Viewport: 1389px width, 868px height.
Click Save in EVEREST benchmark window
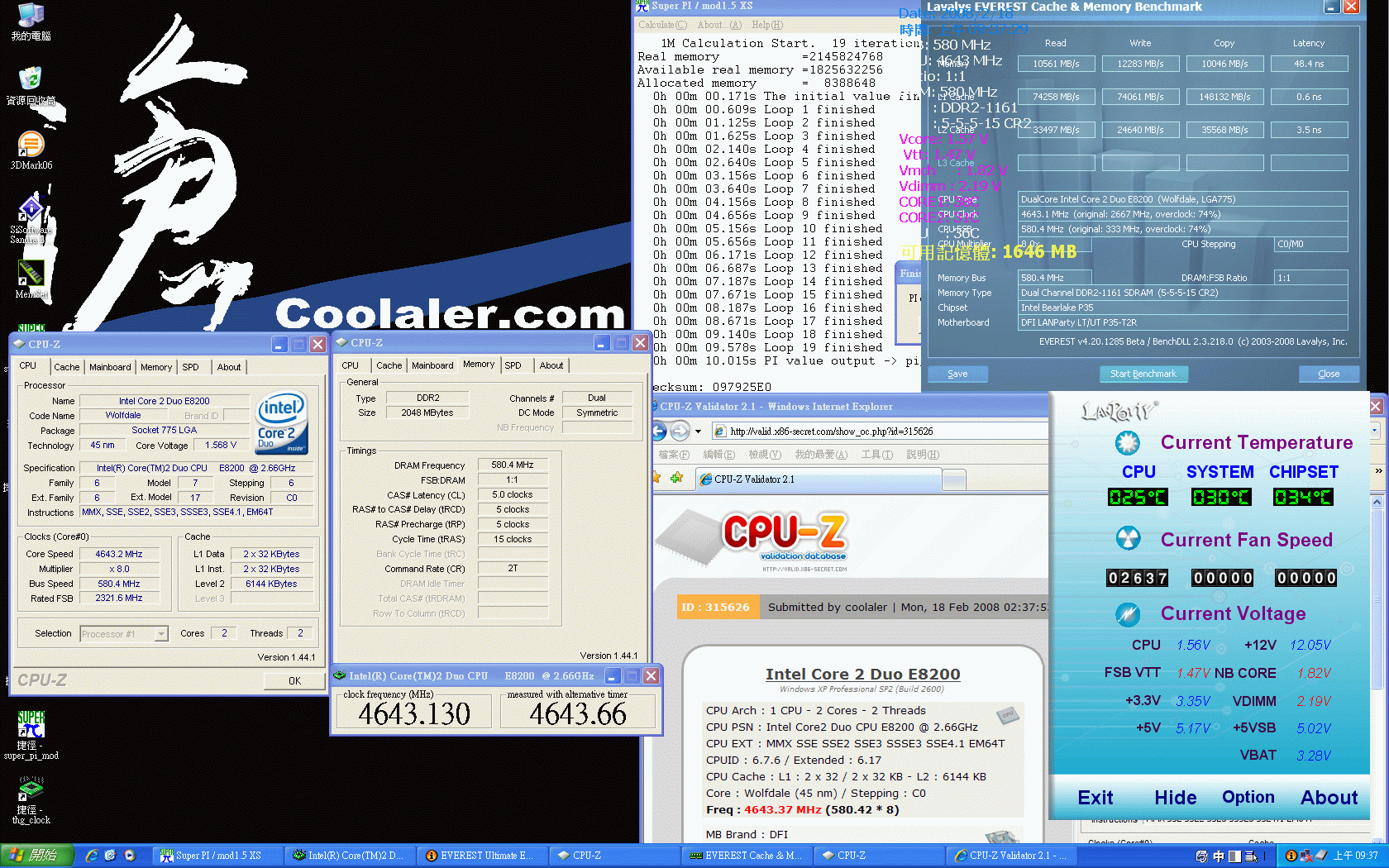coord(957,374)
